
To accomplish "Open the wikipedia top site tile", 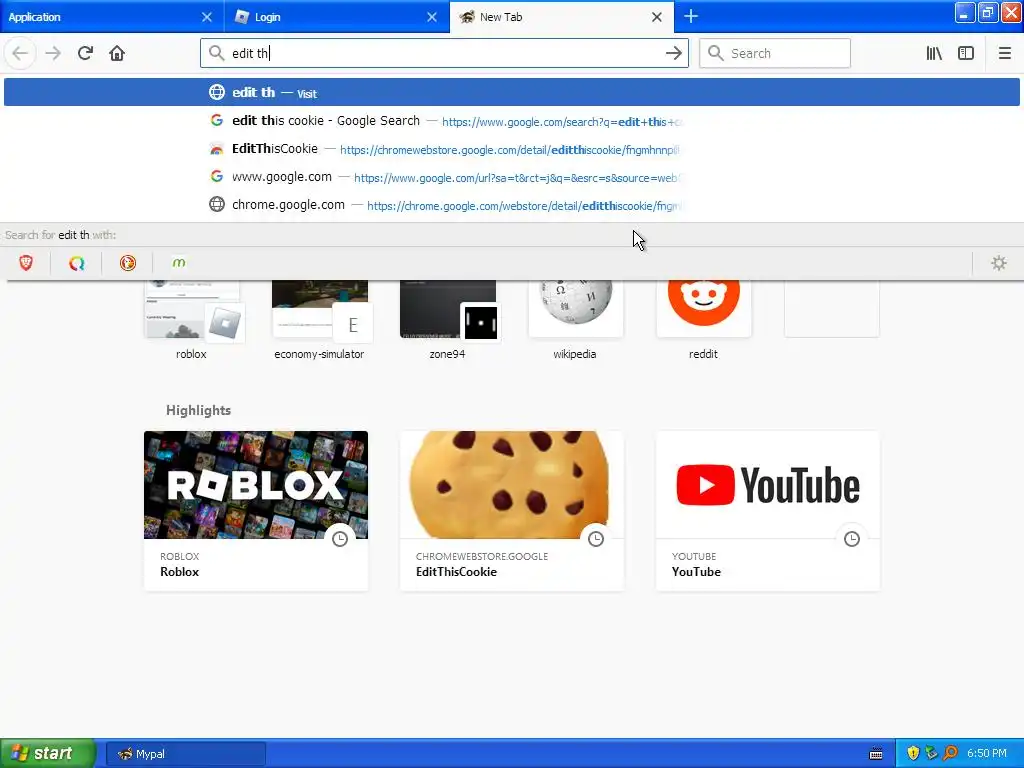I will click(575, 320).
